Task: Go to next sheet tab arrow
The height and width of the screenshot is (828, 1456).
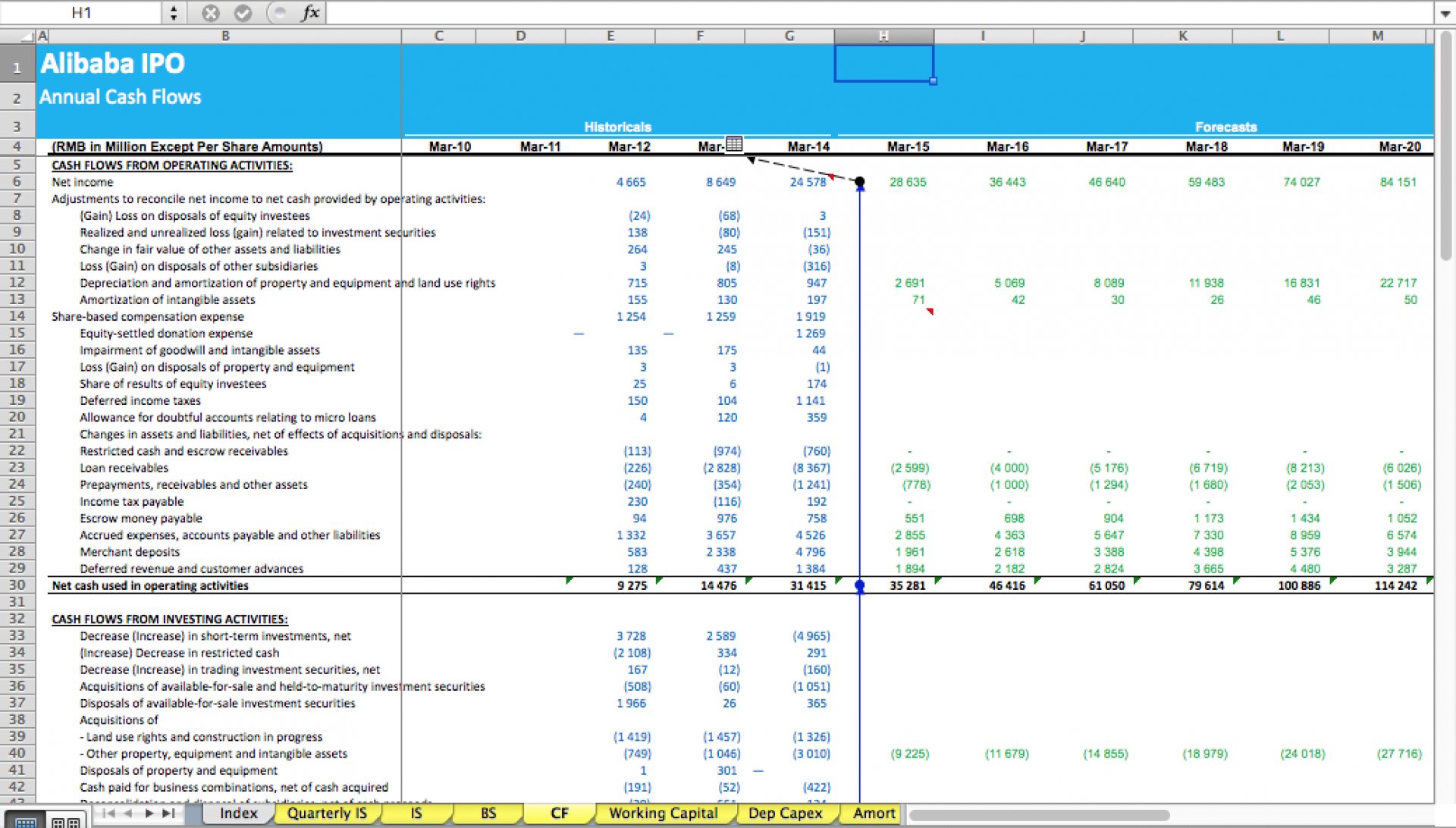Action: click(x=149, y=814)
